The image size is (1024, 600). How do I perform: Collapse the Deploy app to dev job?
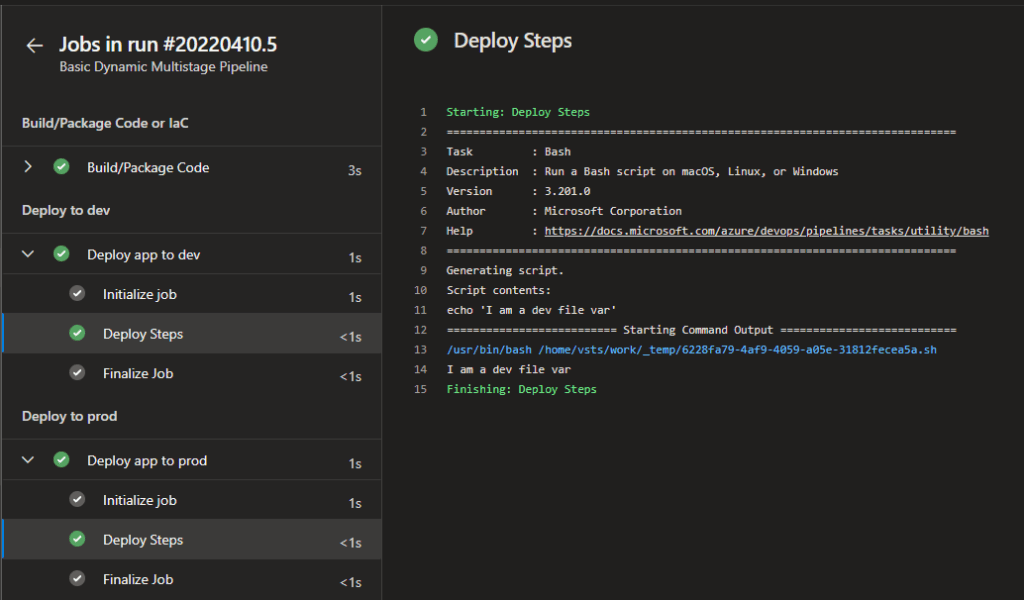28,255
